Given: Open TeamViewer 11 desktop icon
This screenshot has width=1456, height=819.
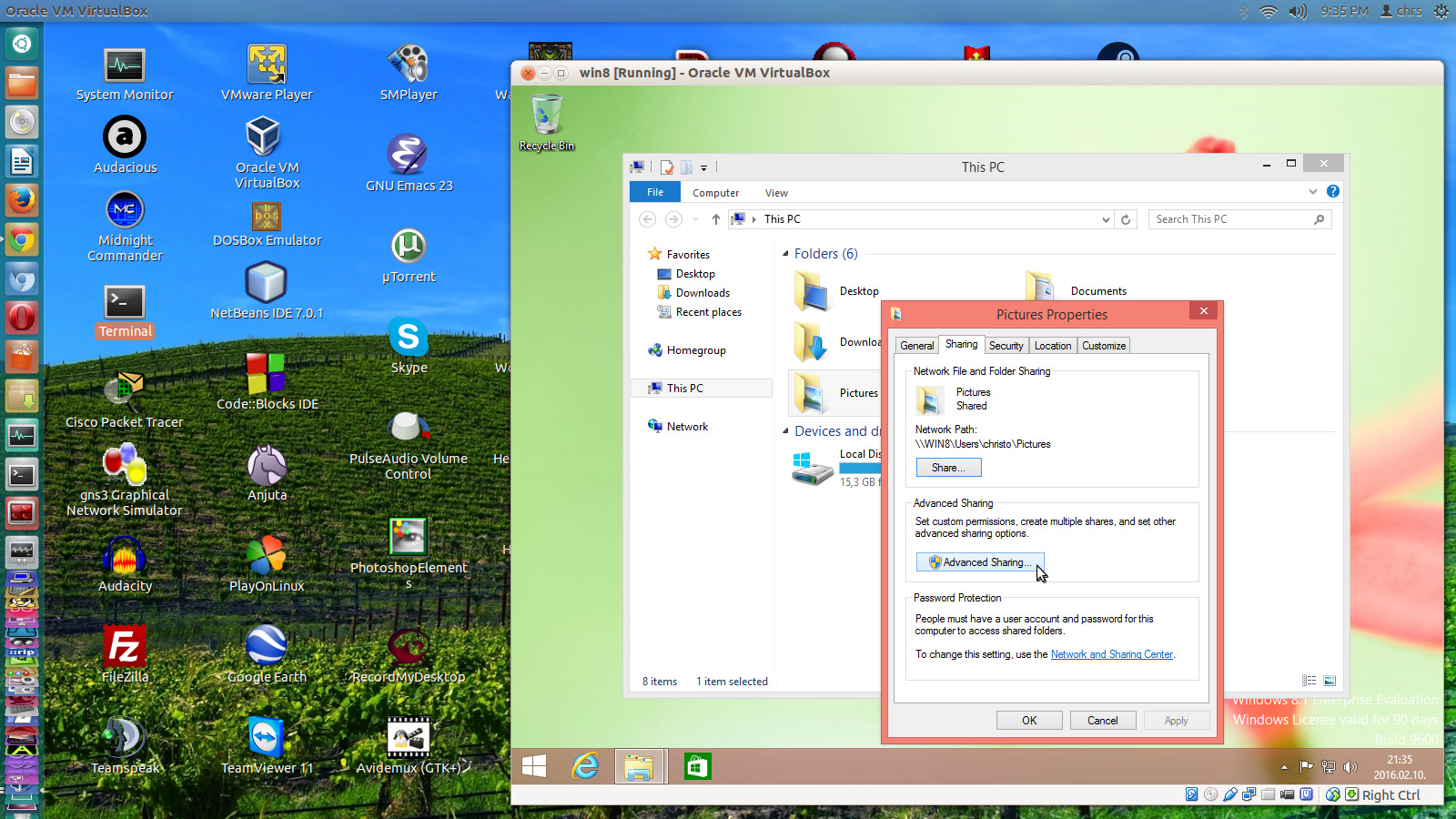Looking at the screenshot, I should point(266,737).
